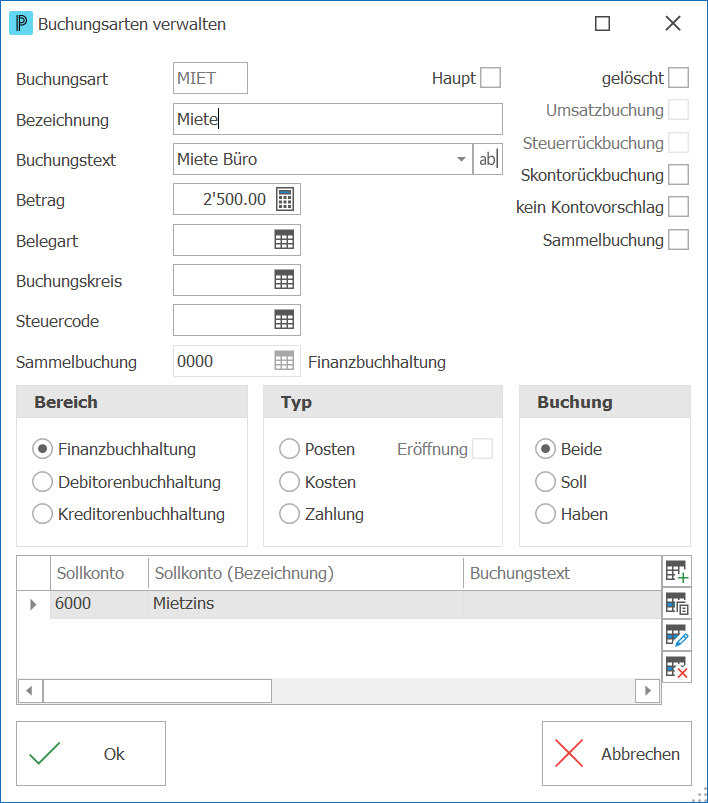The image size is (708, 803).
Task: Click the scroll right arrow of the table
Action: [648, 691]
